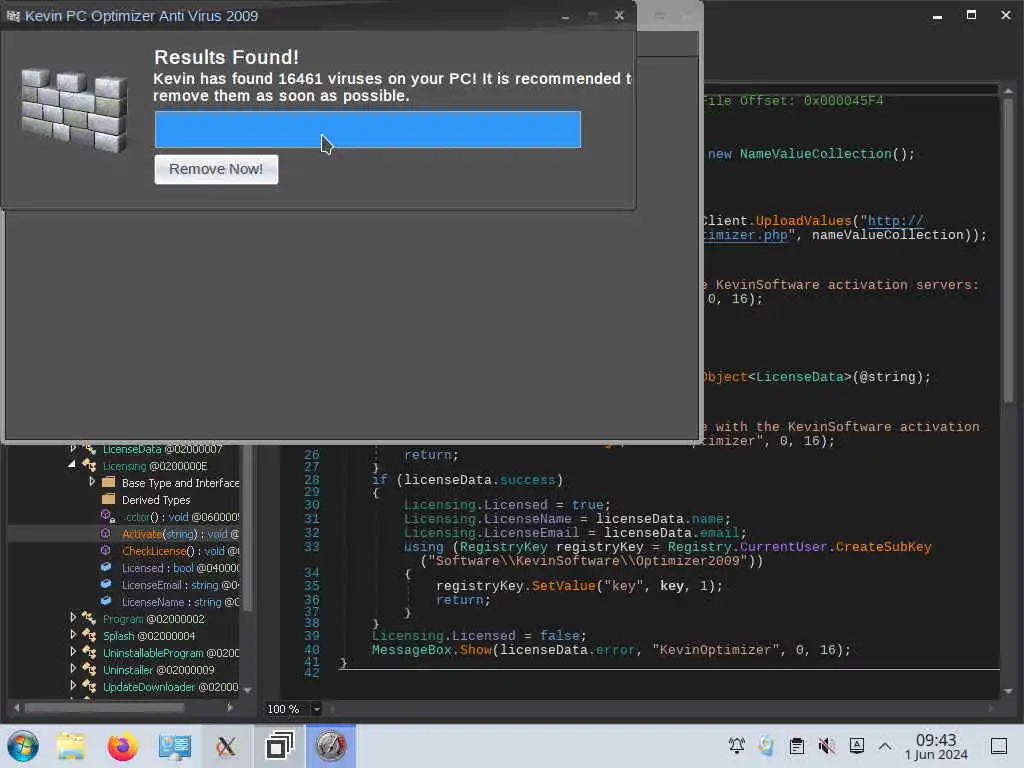Click the Program class icon in tree
This screenshot has height=768, width=1024.
(89, 618)
